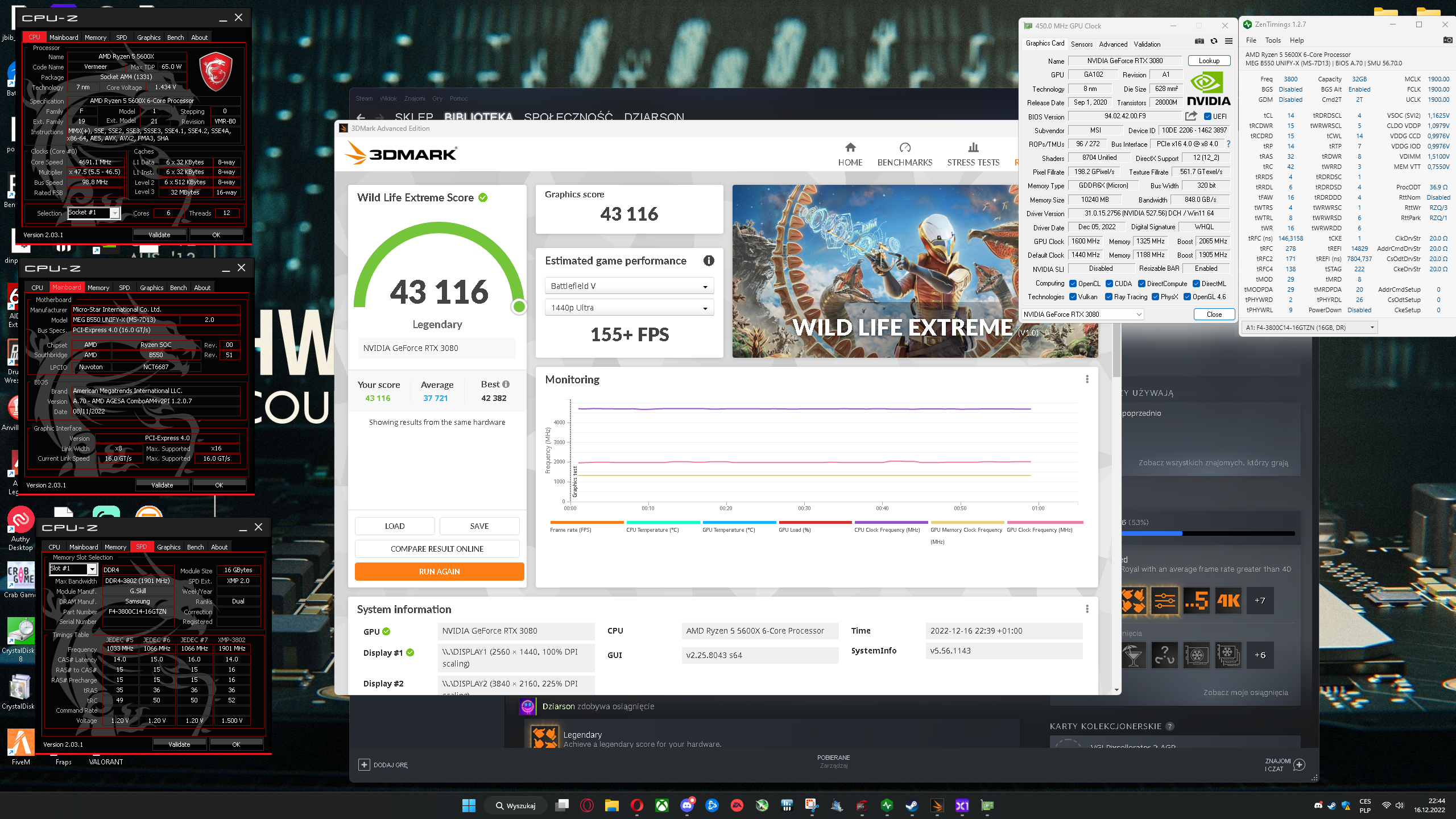Show info about Best score

pyautogui.click(x=506, y=384)
